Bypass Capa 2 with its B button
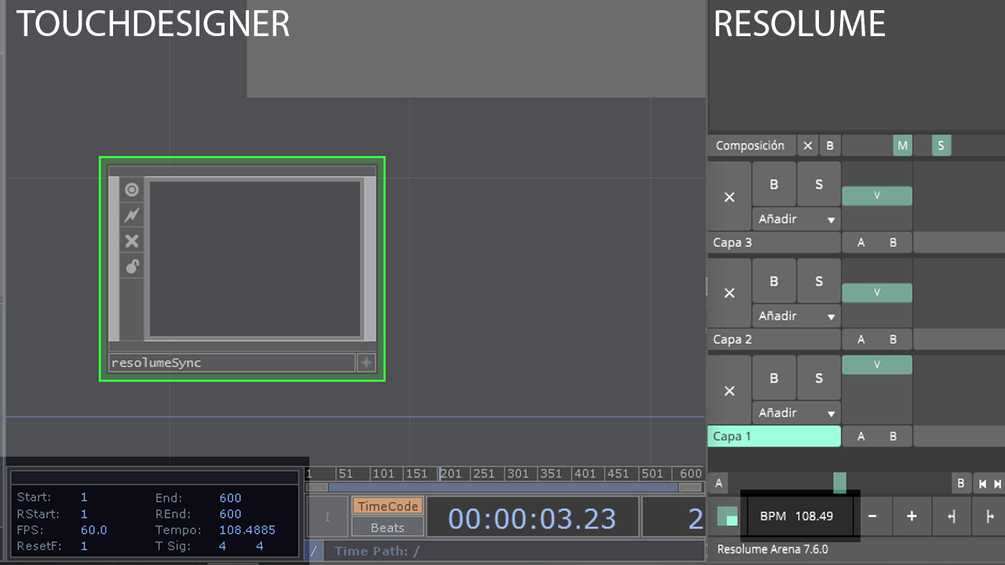Image resolution: width=1005 pixels, height=565 pixels. tap(774, 281)
